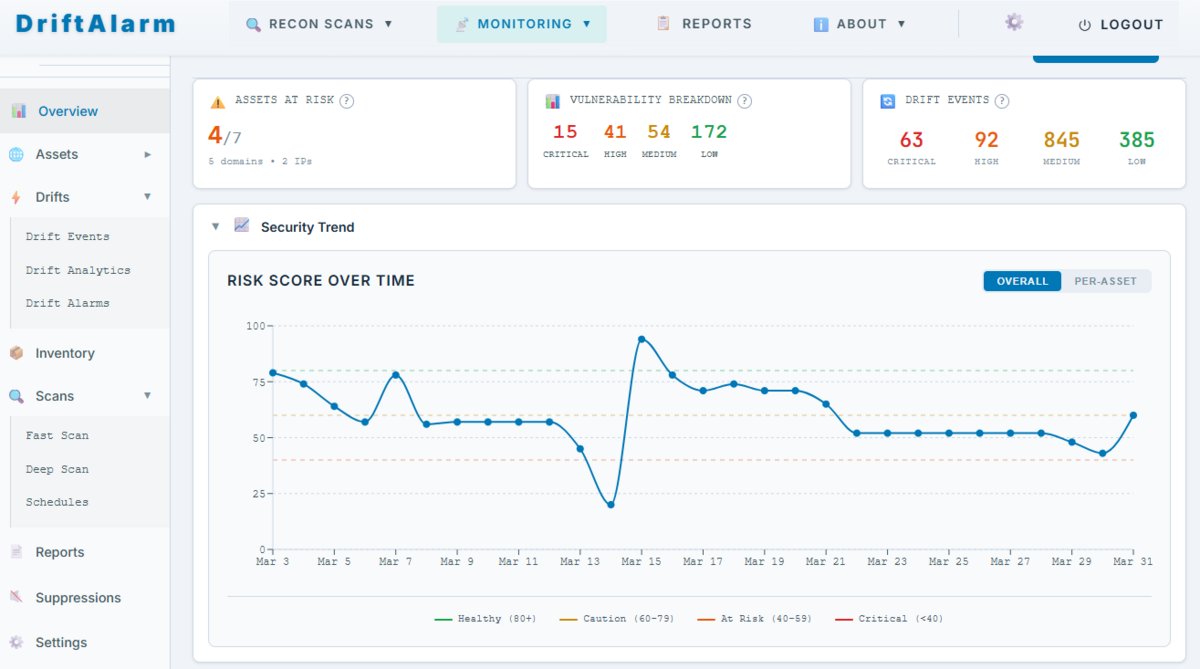
Task: Select the Scans magnifying glass icon
Action: pos(15,396)
